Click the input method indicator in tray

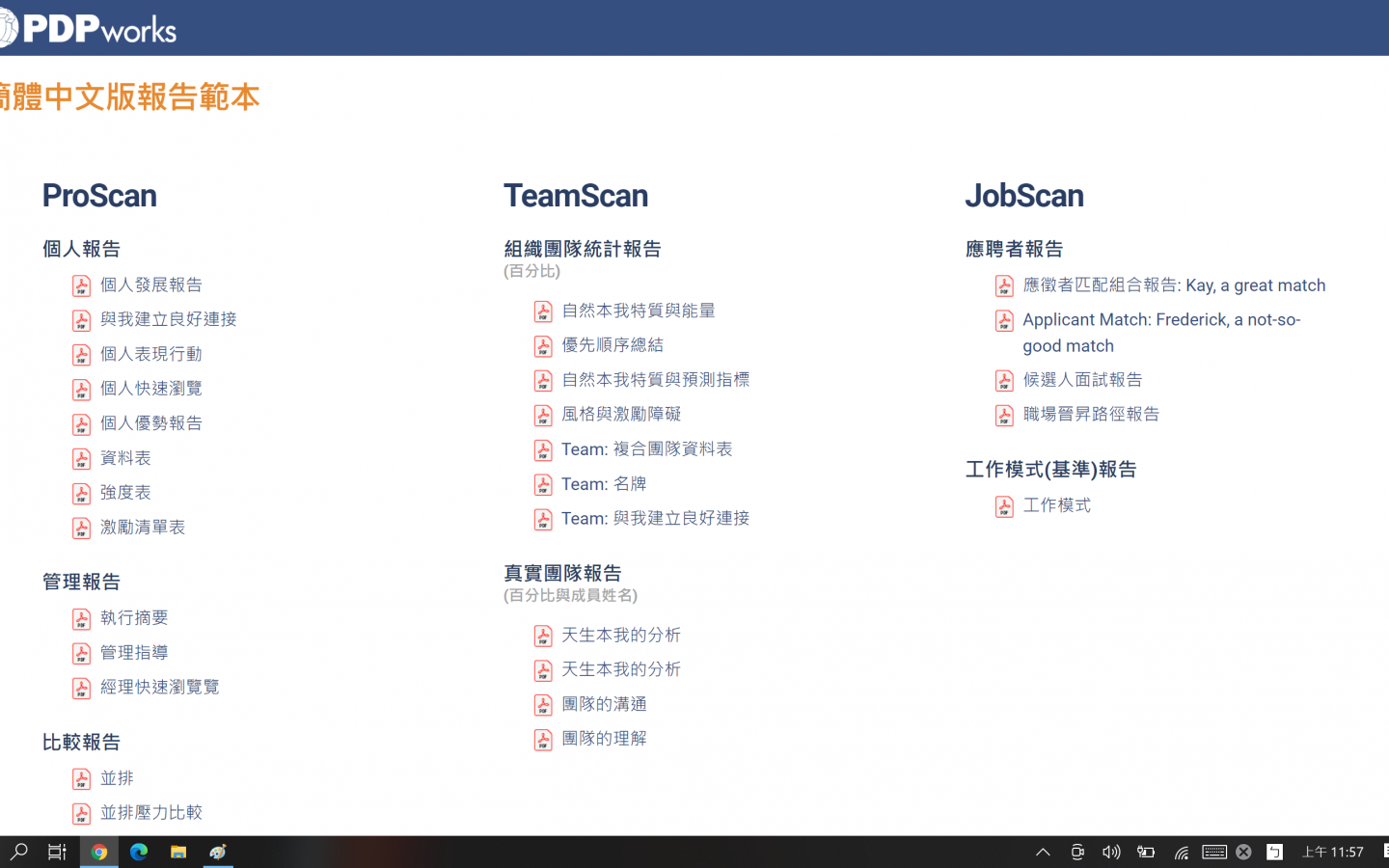[x=1275, y=852]
